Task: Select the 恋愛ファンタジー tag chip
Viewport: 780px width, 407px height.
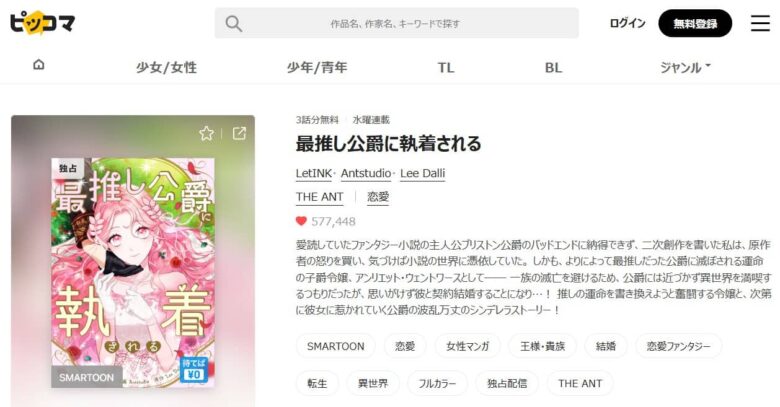Action: (679, 346)
